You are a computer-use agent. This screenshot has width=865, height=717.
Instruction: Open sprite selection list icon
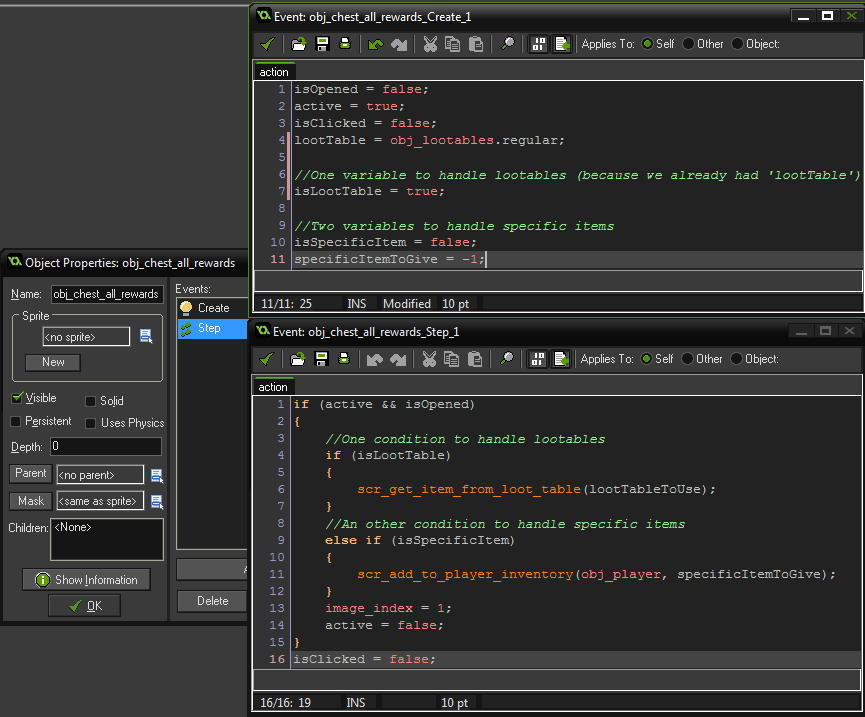click(x=146, y=336)
